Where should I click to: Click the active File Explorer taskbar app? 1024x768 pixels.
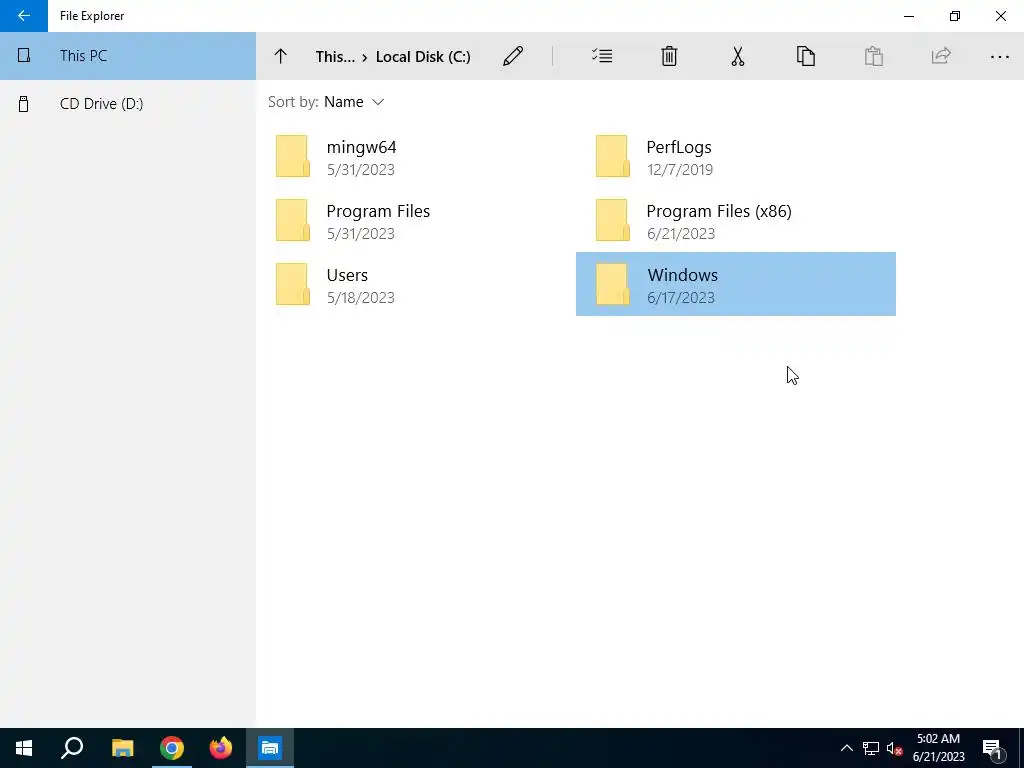[x=270, y=748]
